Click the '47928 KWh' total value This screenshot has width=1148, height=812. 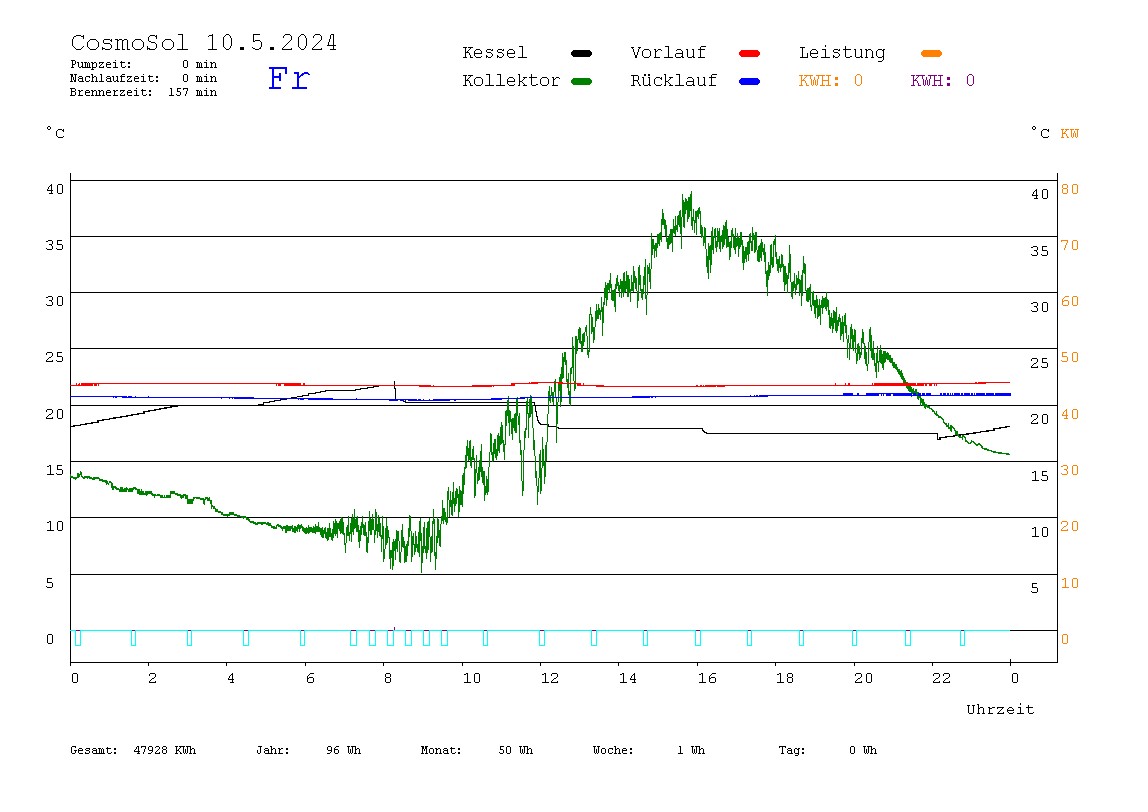(x=165, y=750)
